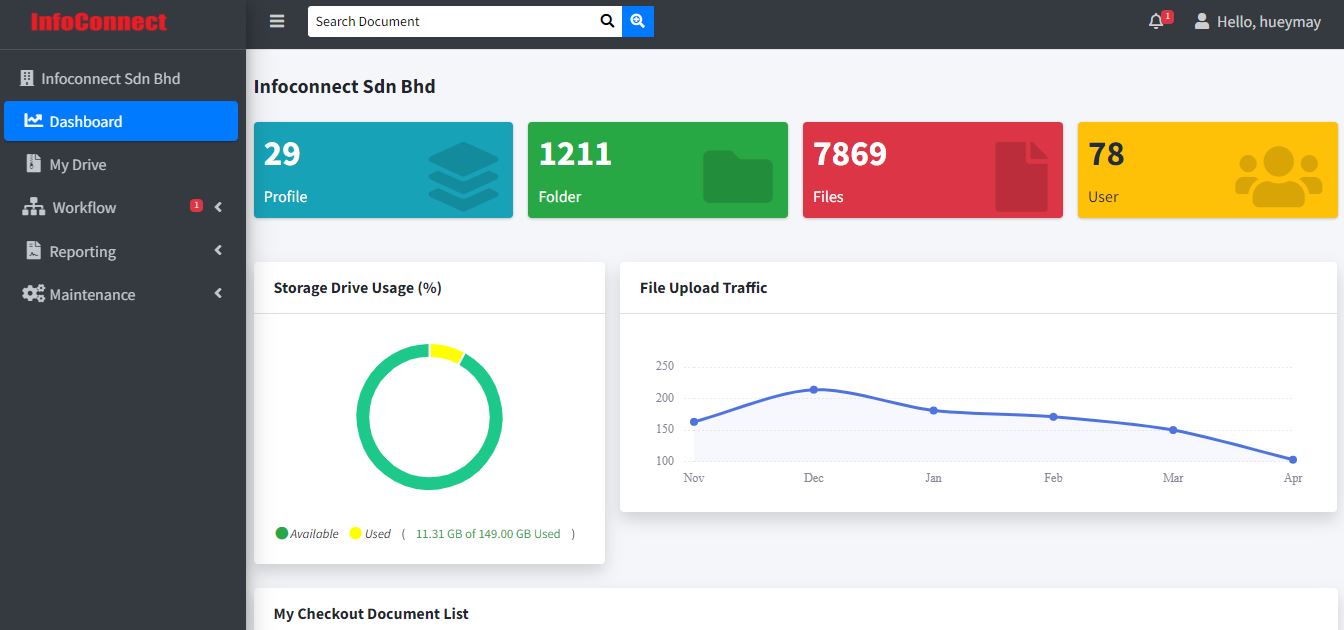Click the user profile icon beside hueymay
1344x630 pixels.
(1200, 20)
